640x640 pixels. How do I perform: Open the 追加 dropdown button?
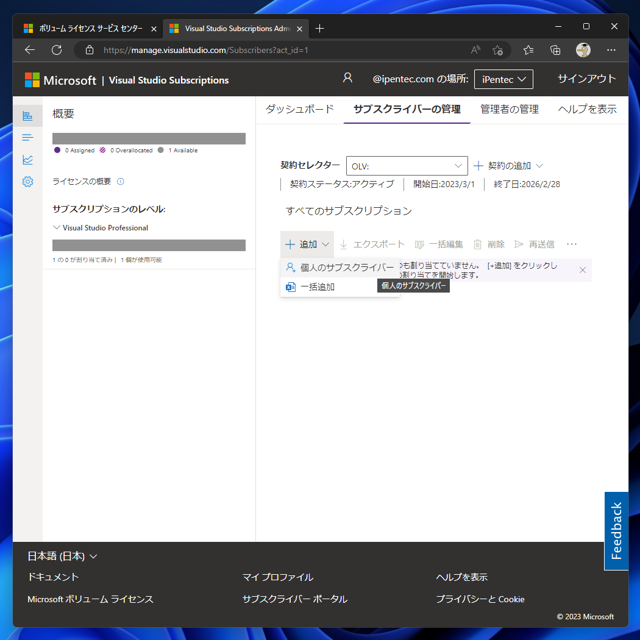307,244
